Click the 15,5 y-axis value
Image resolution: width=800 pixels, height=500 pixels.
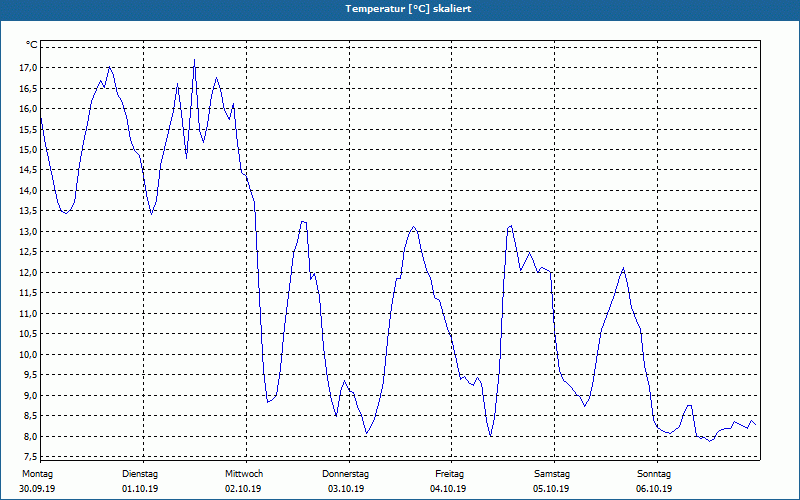[28, 130]
